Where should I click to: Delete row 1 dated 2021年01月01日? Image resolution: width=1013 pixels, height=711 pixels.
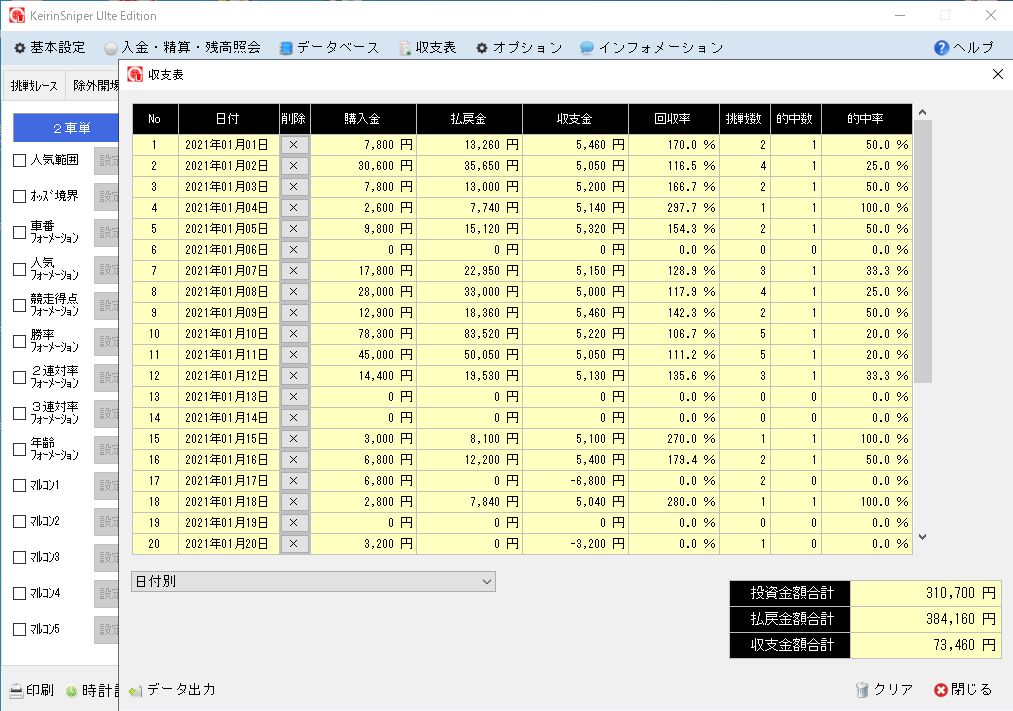click(x=294, y=145)
